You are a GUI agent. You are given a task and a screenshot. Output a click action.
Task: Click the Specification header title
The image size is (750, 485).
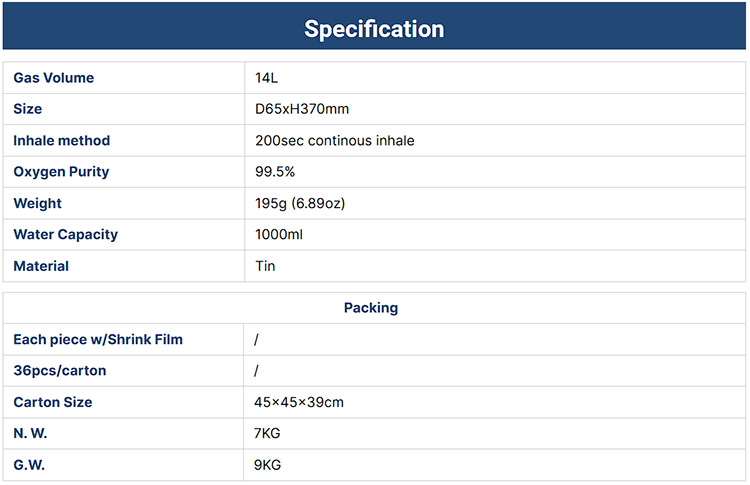[374, 28]
